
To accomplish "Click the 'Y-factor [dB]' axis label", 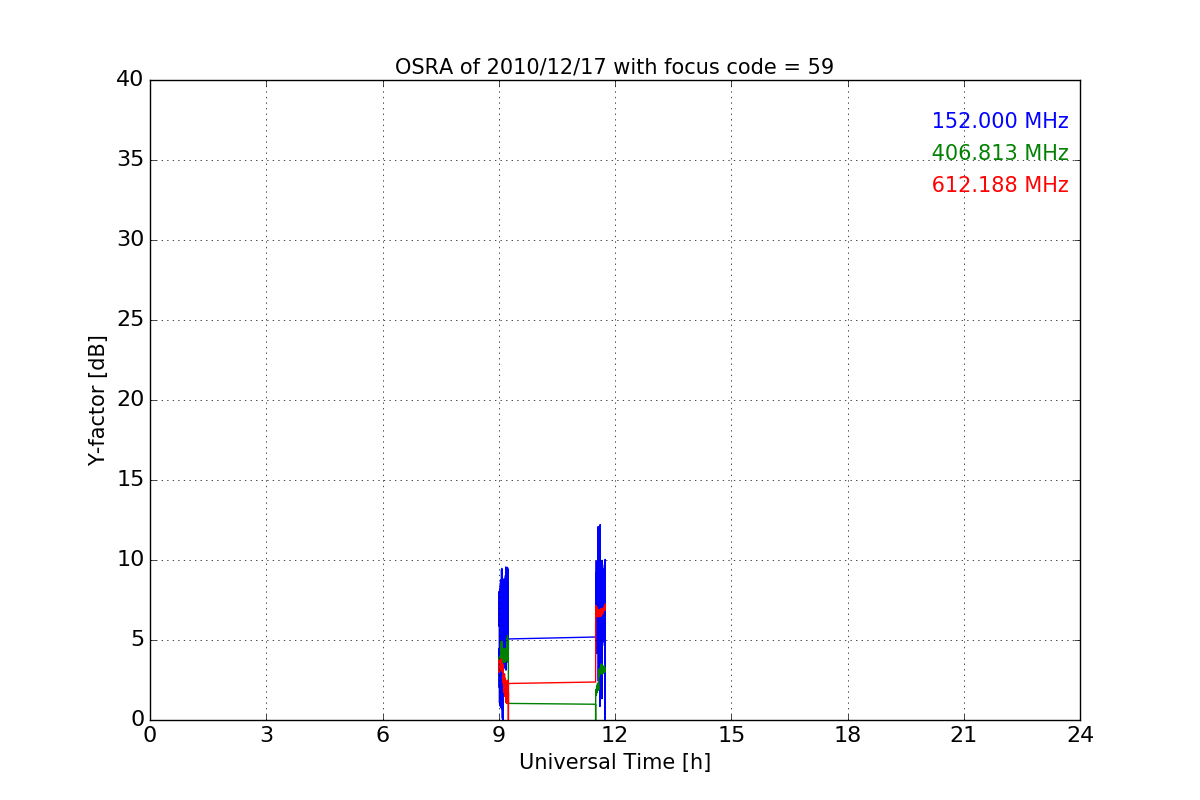I will pos(97,400).
